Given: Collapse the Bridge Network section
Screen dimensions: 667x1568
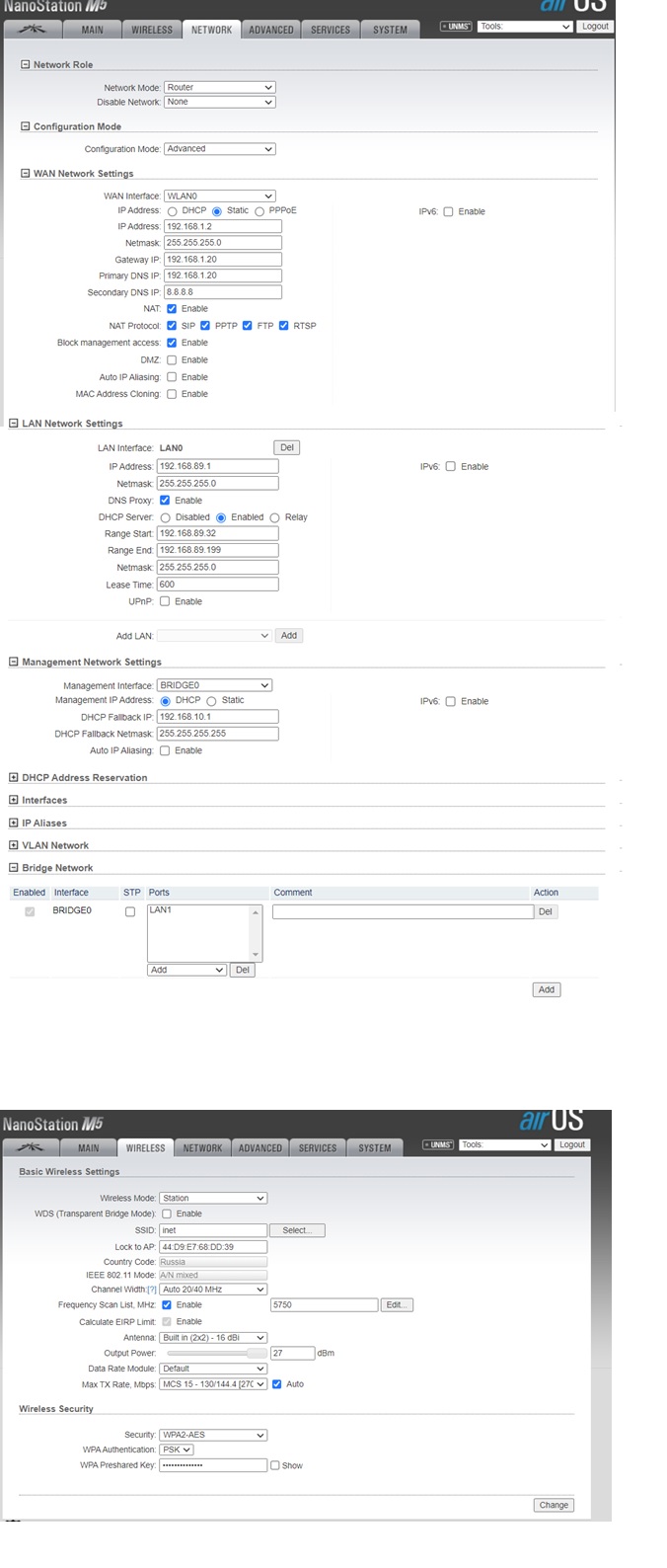Looking at the screenshot, I should tap(14, 868).
